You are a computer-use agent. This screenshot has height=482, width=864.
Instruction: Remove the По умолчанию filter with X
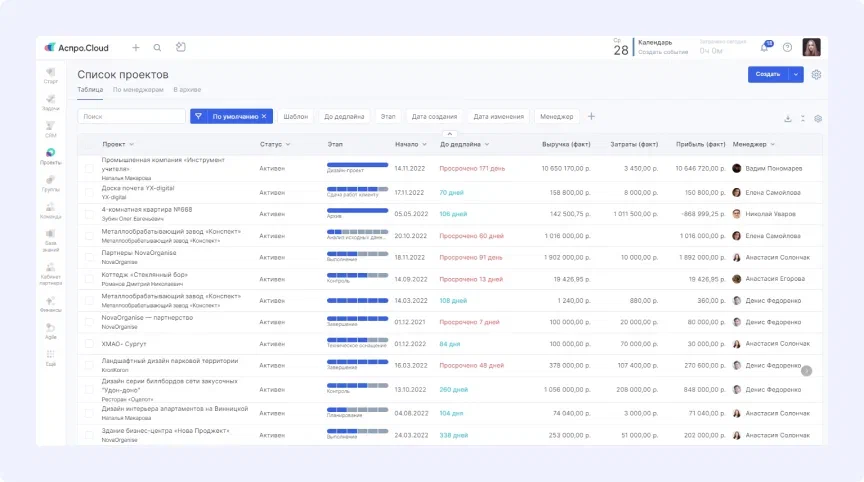264,116
